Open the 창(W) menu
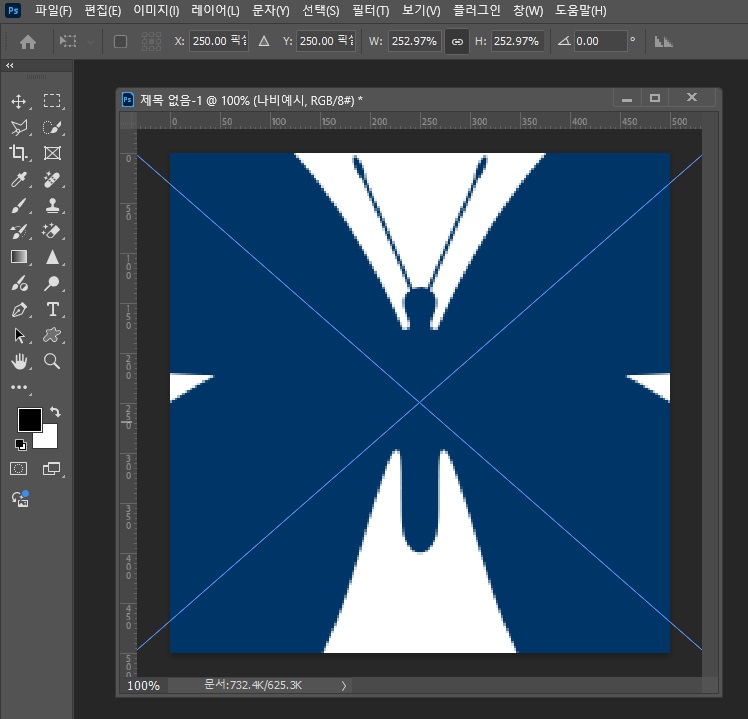This screenshot has width=748, height=719. [528, 10]
